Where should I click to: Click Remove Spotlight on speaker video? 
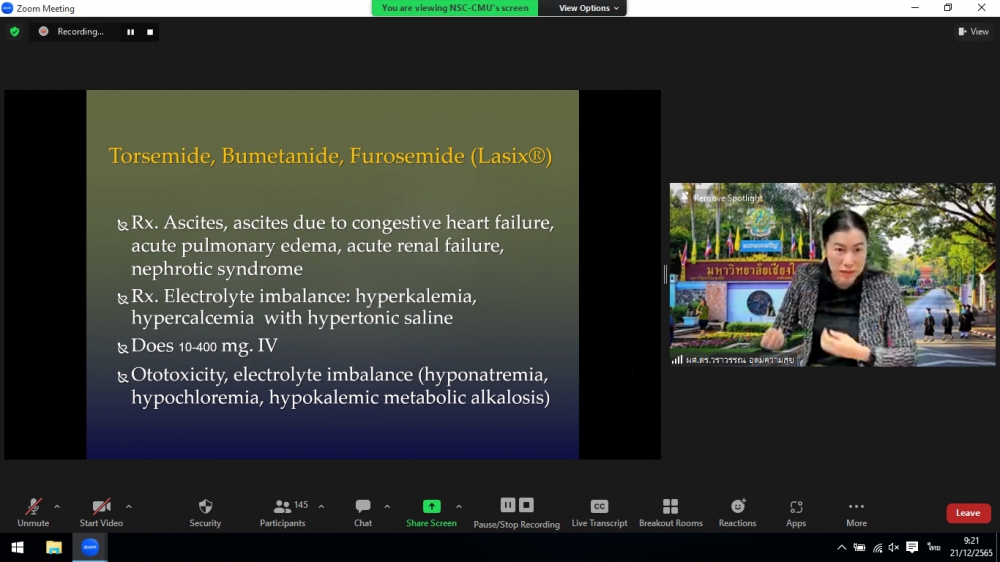tap(727, 198)
